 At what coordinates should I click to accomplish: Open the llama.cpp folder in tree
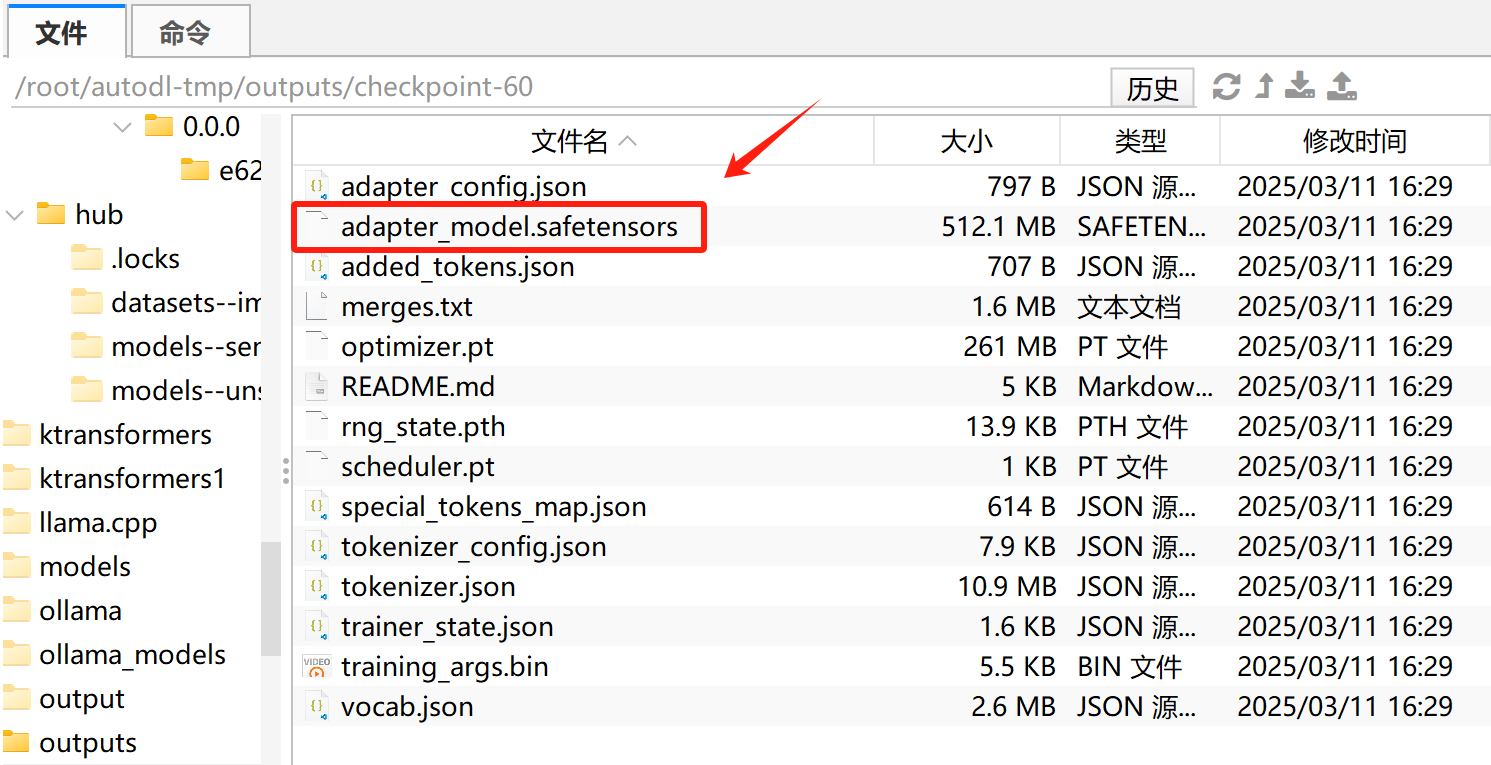(80, 522)
